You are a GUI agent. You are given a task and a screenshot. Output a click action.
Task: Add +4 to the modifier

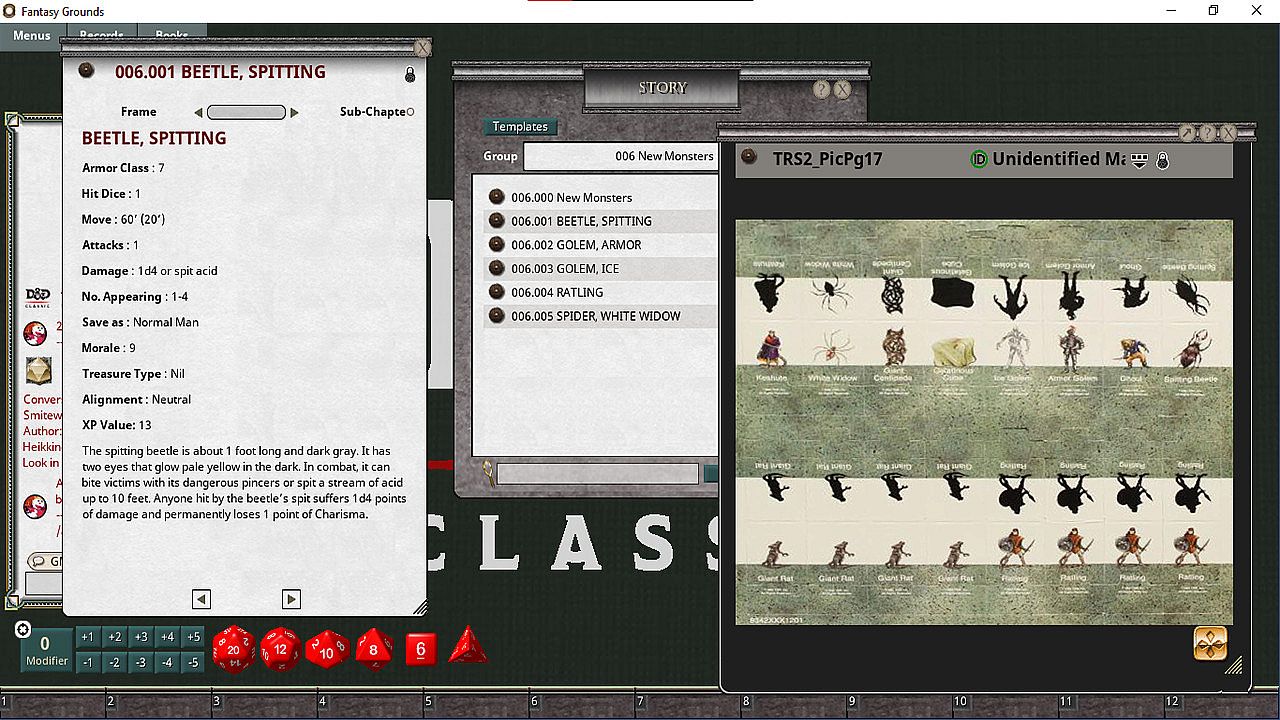[x=167, y=637]
